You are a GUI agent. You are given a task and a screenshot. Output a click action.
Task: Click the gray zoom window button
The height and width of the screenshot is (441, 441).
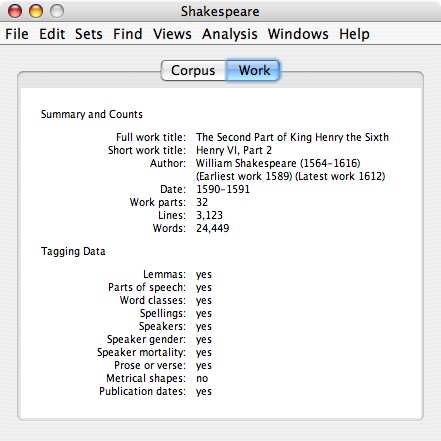point(57,11)
